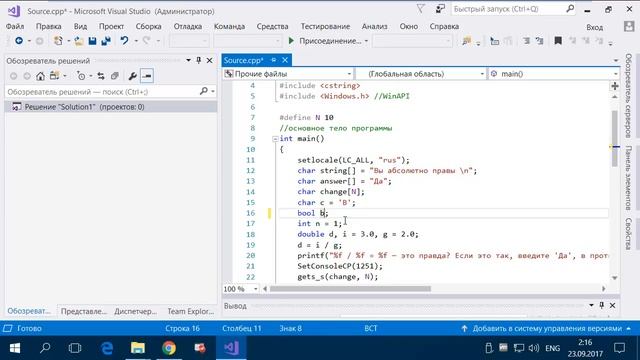This screenshot has height=360, width=640.
Task: Click the New Project toolbar icon
Action: click(58, 41)
